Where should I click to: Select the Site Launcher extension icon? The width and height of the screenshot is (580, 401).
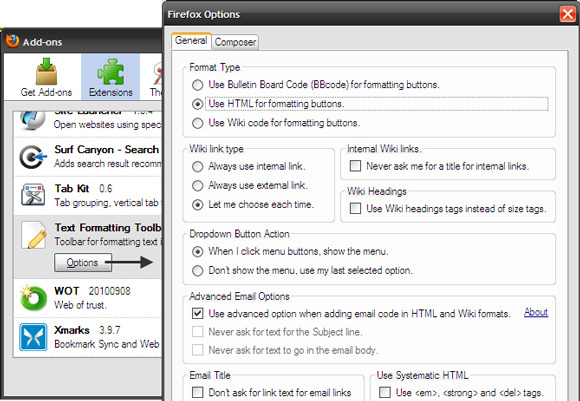[33, 121]
